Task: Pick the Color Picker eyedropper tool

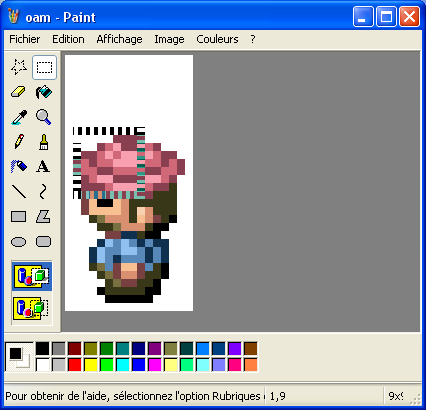Action: (19, 117)
